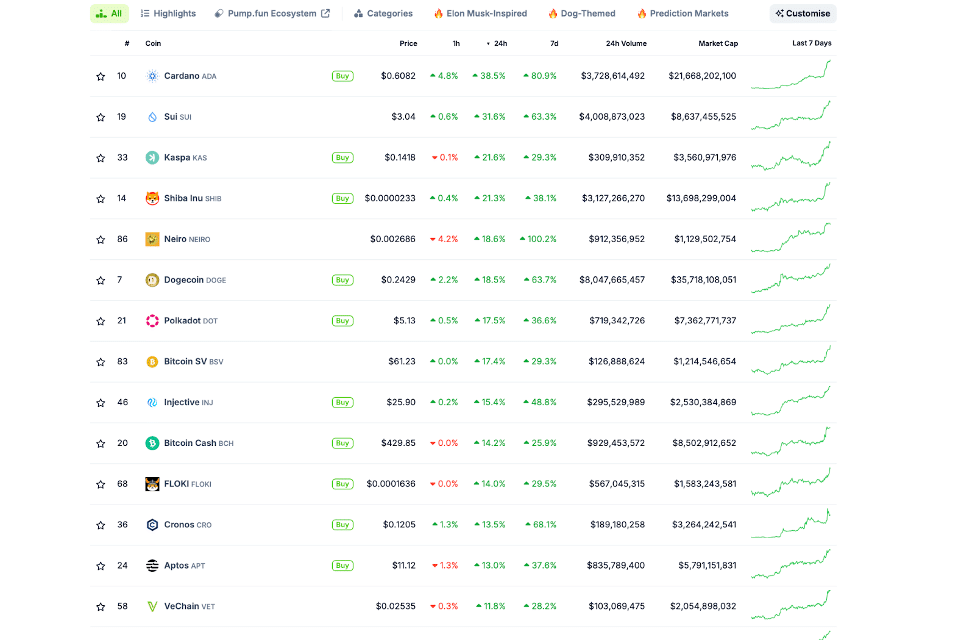Sort by Market Cap column header

[718, 44]
